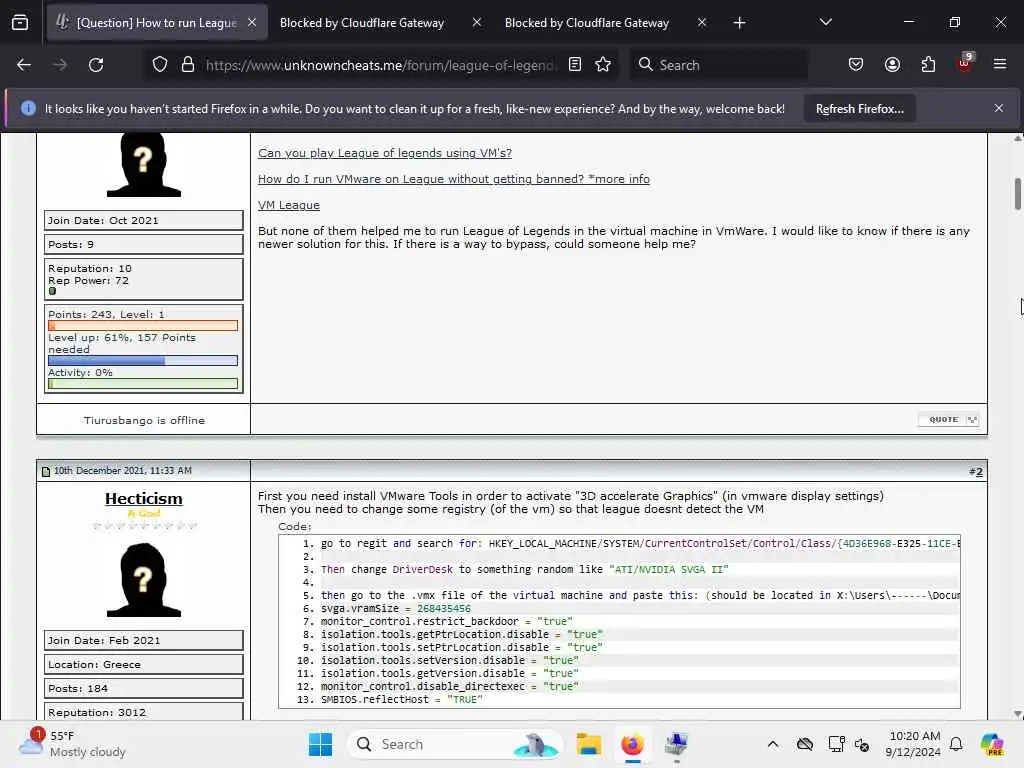Open the clock showing 10:20 AM
1024x768 pixels.
point(914,744)
